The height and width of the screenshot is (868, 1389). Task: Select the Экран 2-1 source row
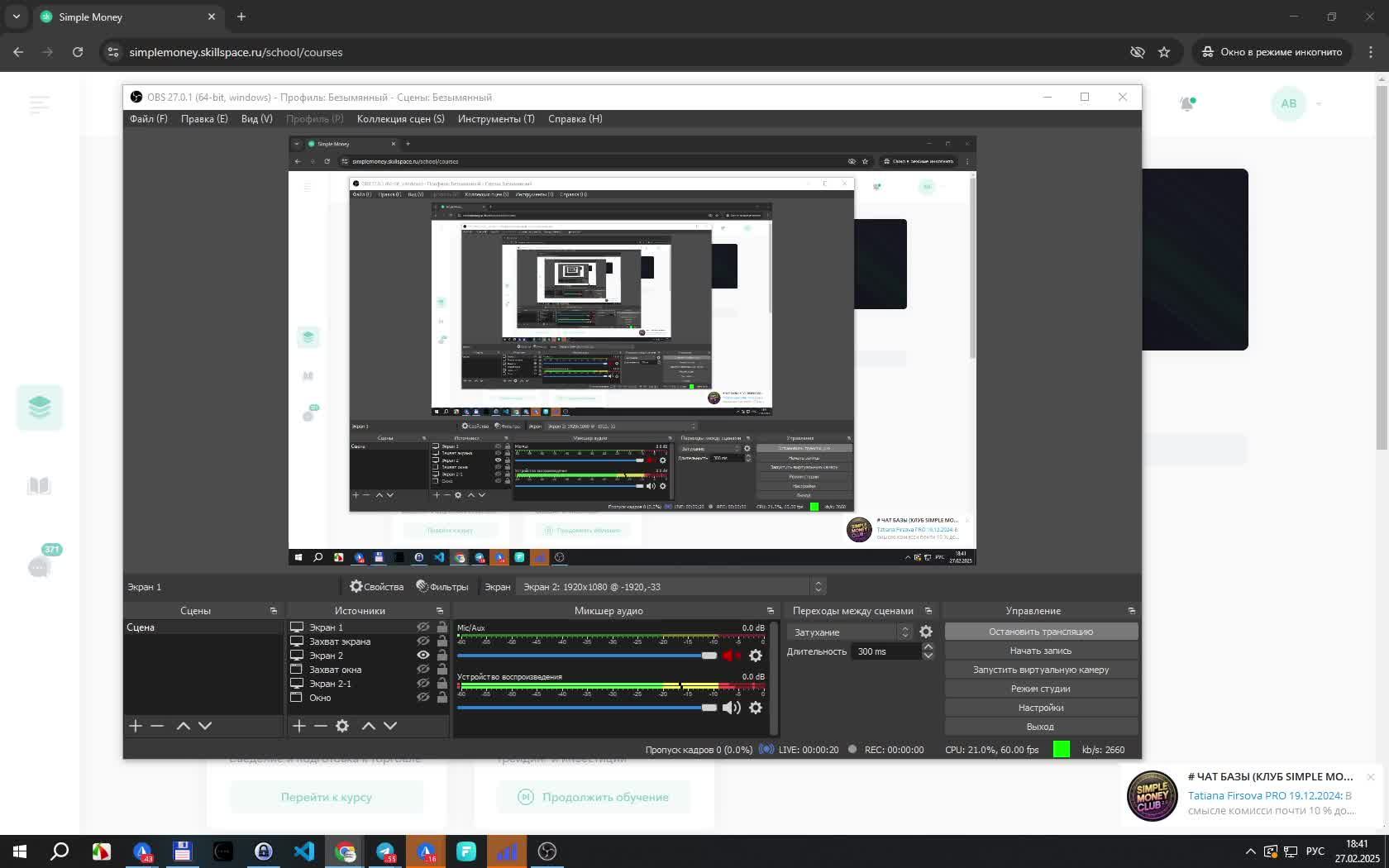368,684
